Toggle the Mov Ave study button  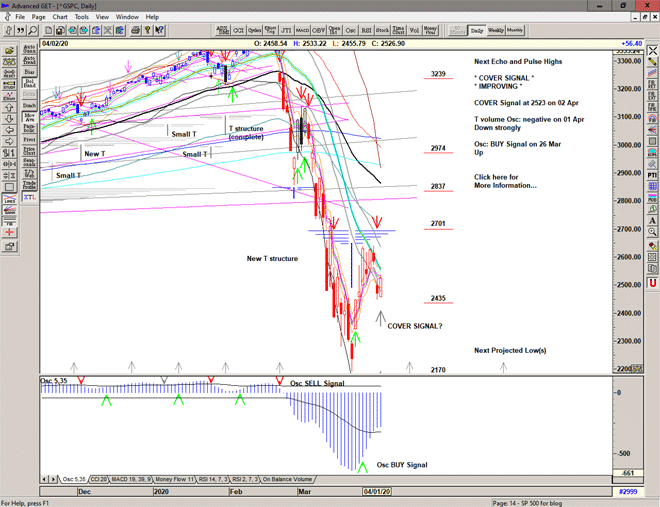pyautogui.click(x=29, y=117)
